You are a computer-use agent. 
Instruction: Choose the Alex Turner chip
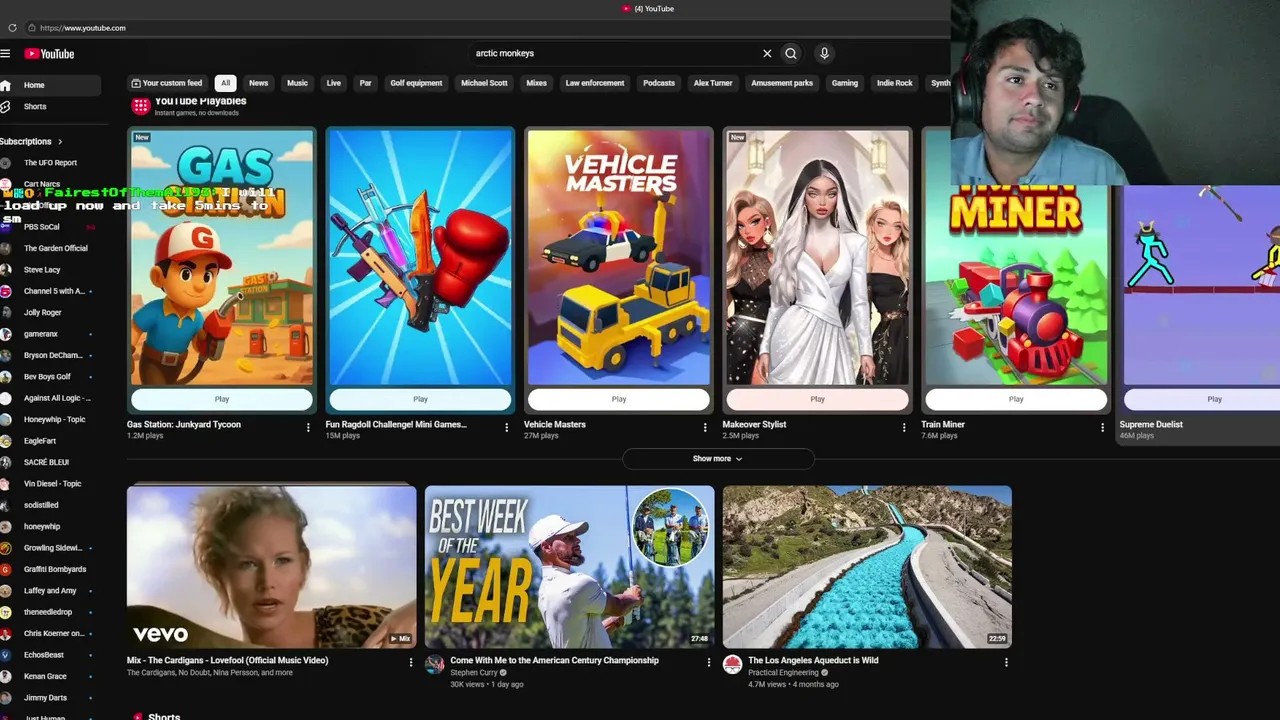713,83
